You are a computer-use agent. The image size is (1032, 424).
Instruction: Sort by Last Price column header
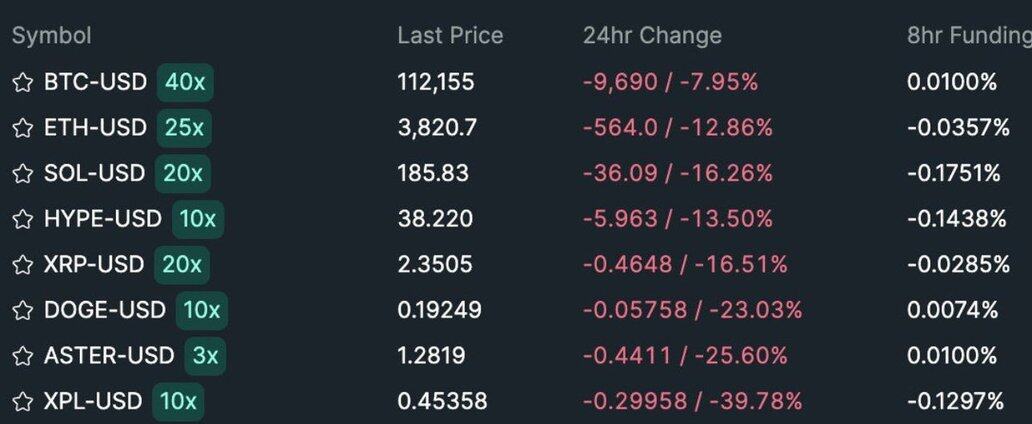coord(450,36)
